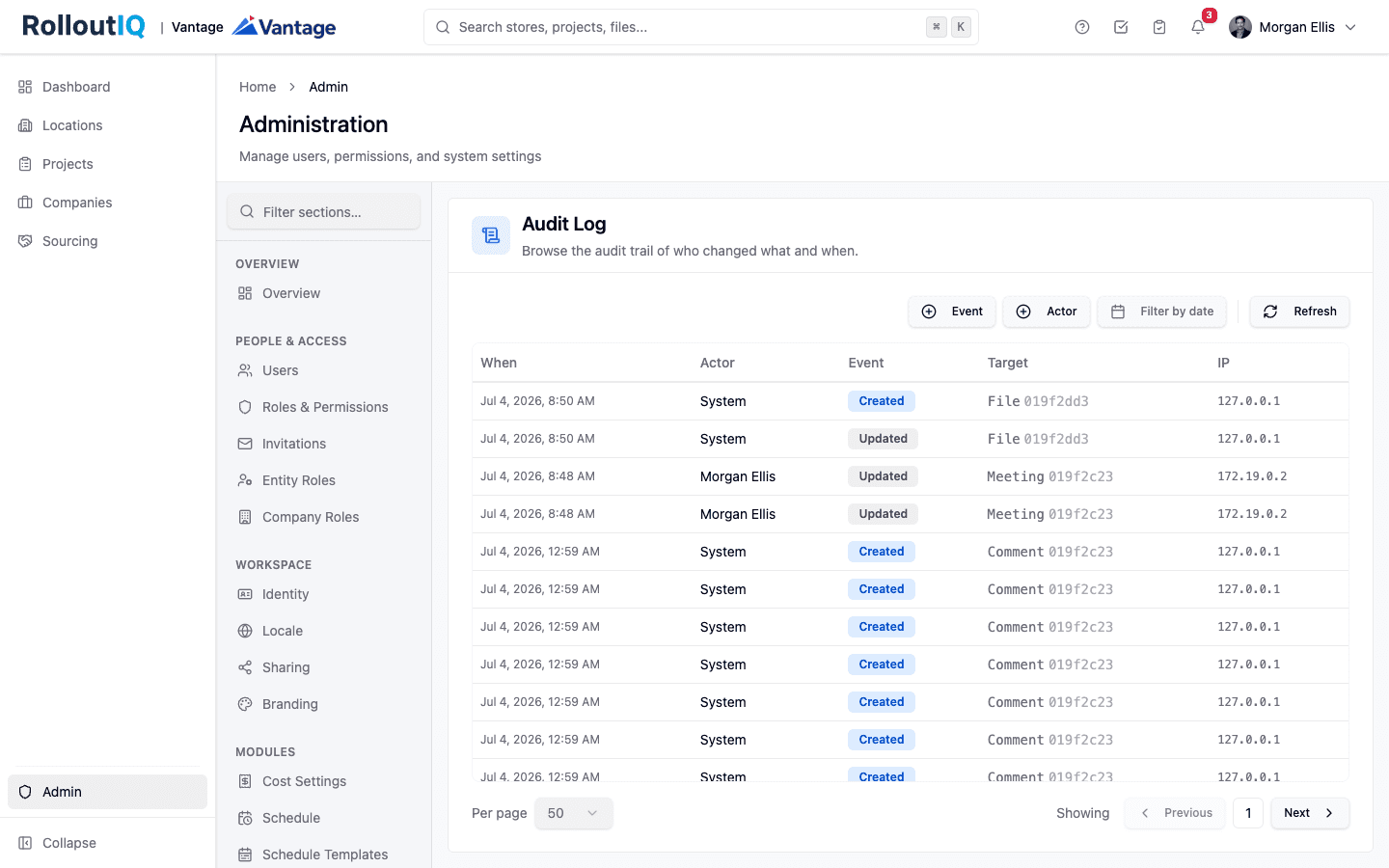Open Companies in left sidebar
Viewport: 1389px width, 868px height.
tap(107, 203)
